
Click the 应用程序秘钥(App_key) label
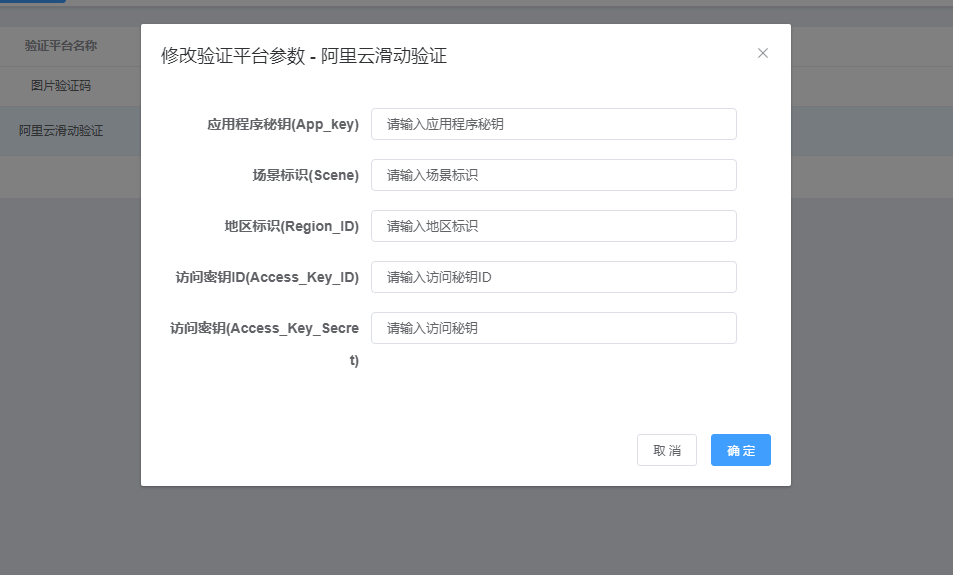coord(283,124)
